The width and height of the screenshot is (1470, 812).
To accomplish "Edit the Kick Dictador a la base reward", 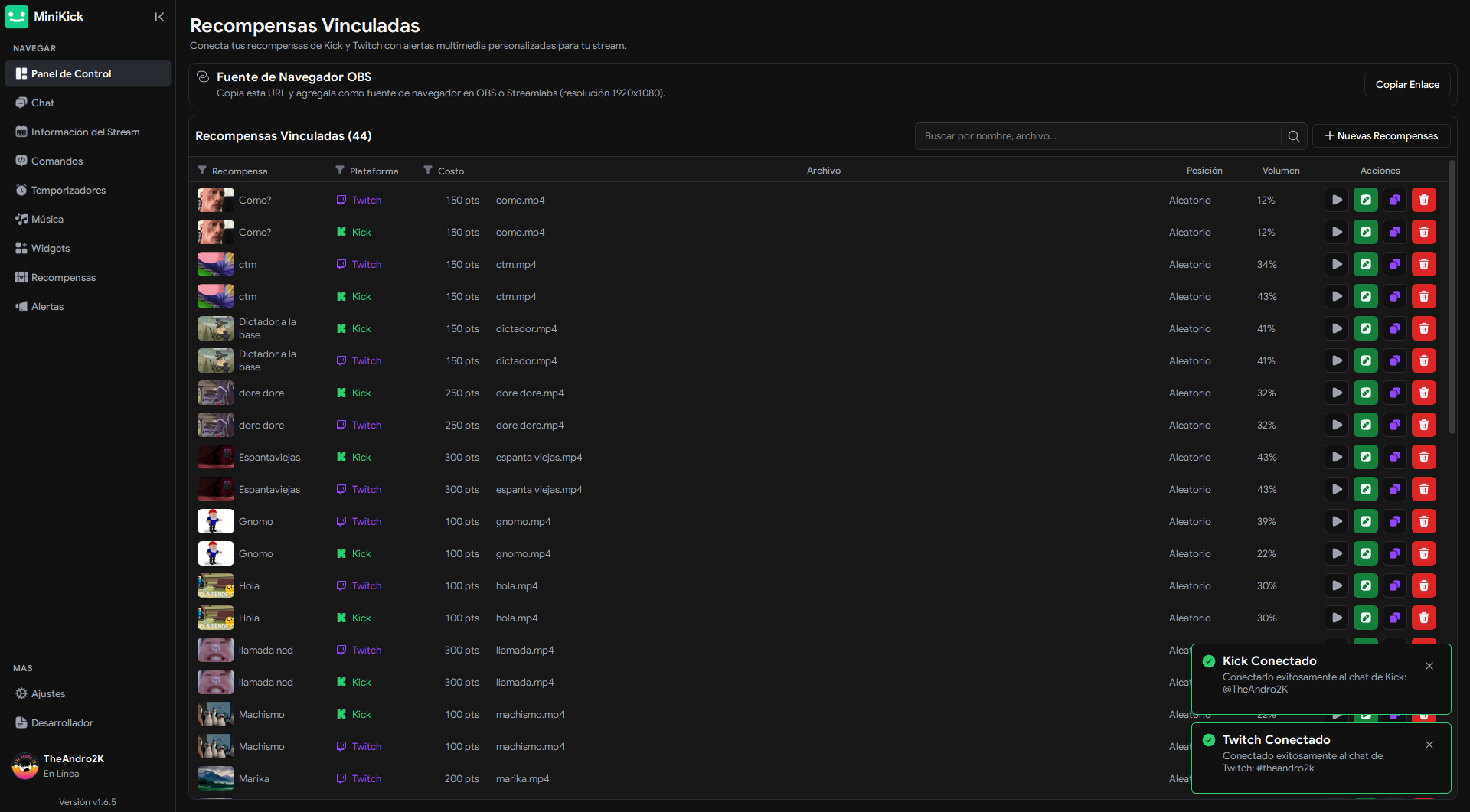I will coord(1366,328).
